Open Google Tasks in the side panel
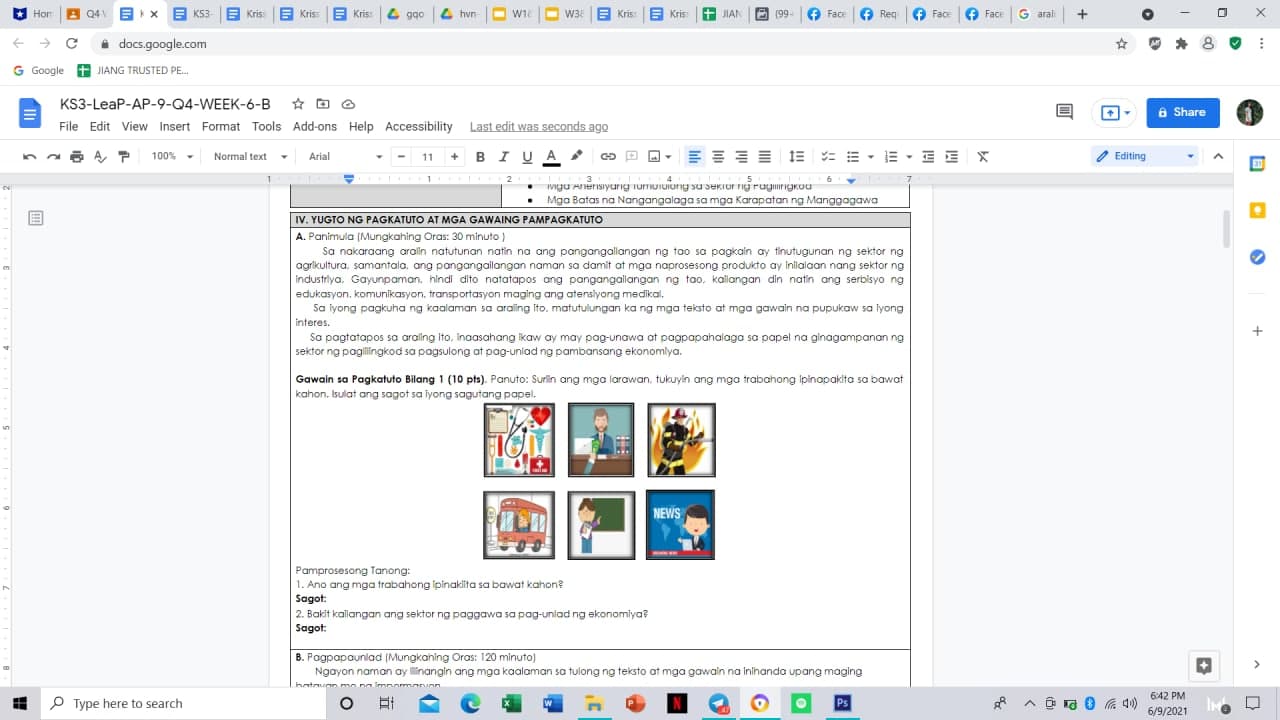This screenshot has width=1280, height=720. click(x=1257, y=257)
